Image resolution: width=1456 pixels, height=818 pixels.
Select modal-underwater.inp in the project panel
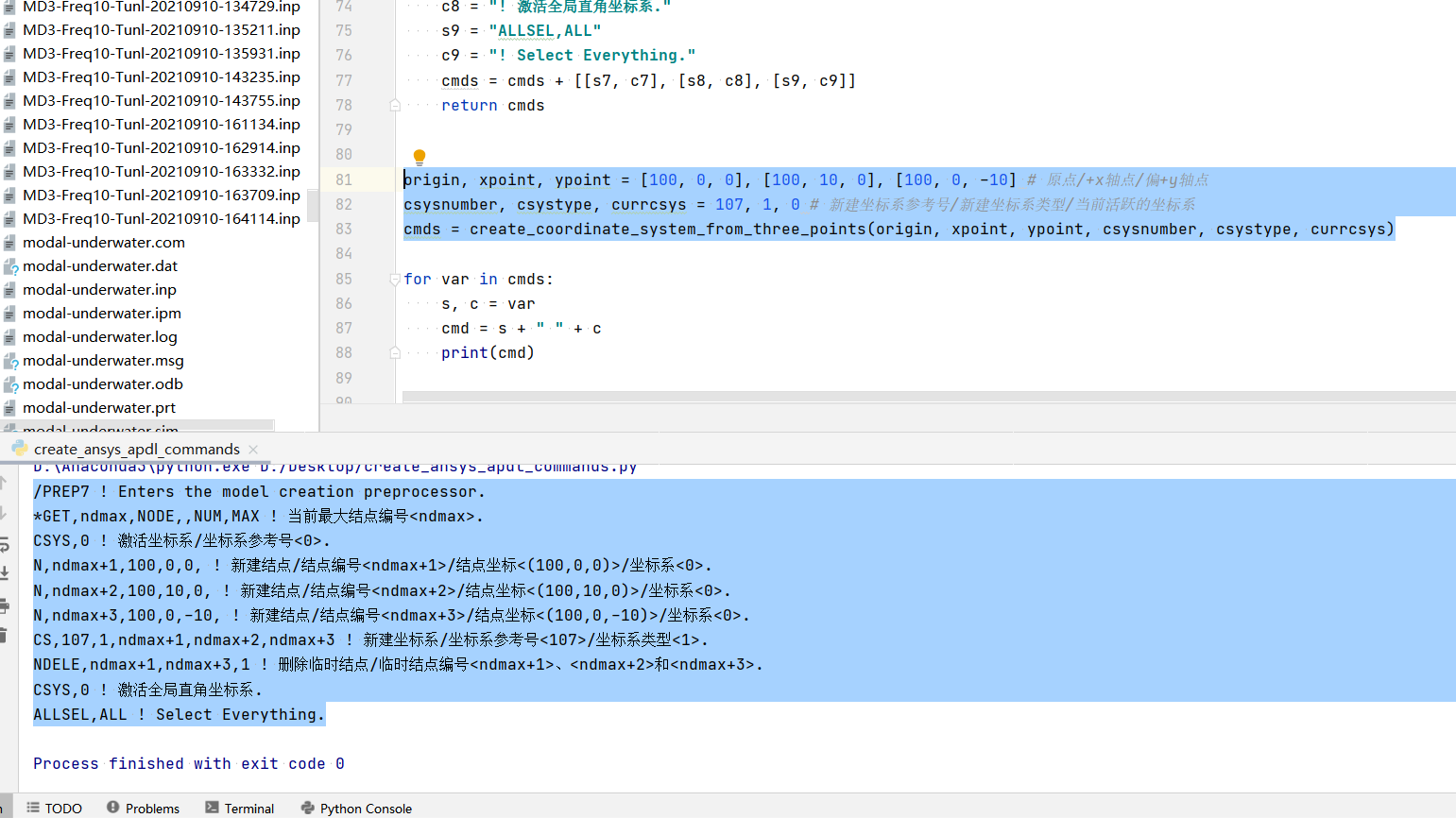(x=100, y=289)
